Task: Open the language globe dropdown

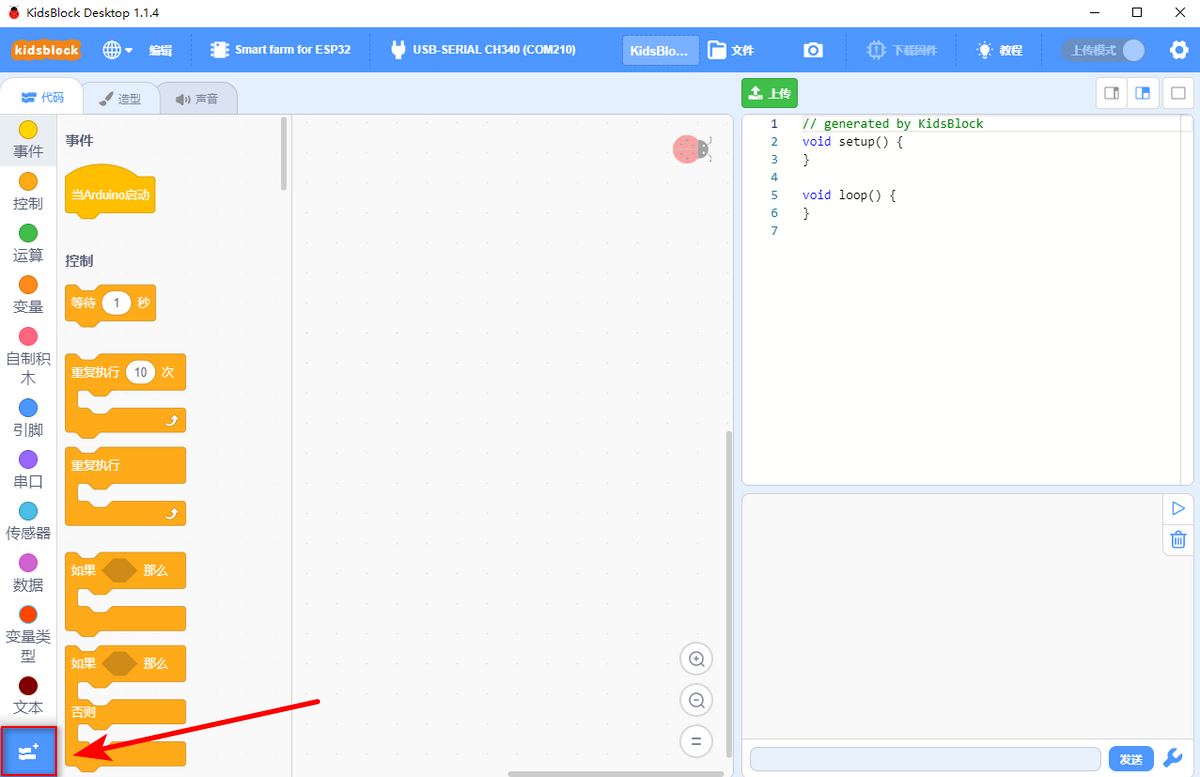Action: [x=117, y=50]
